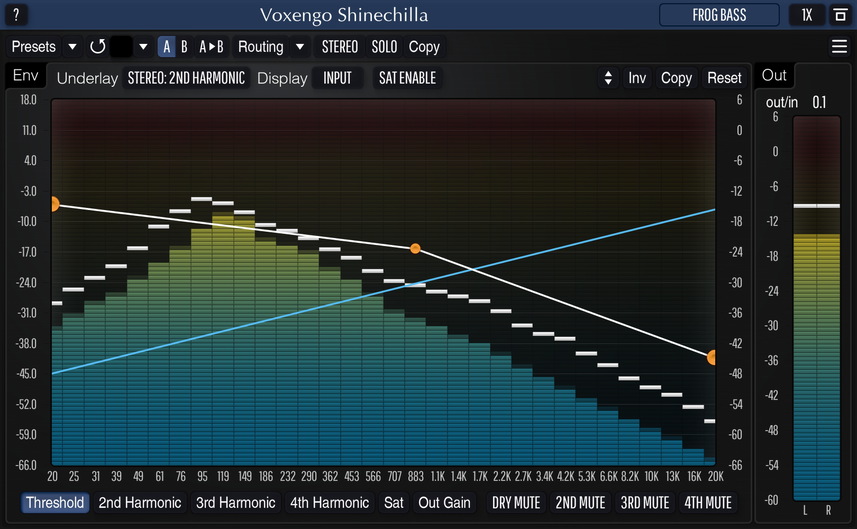Expand the Presets dropdown arrow

(72, 47)
